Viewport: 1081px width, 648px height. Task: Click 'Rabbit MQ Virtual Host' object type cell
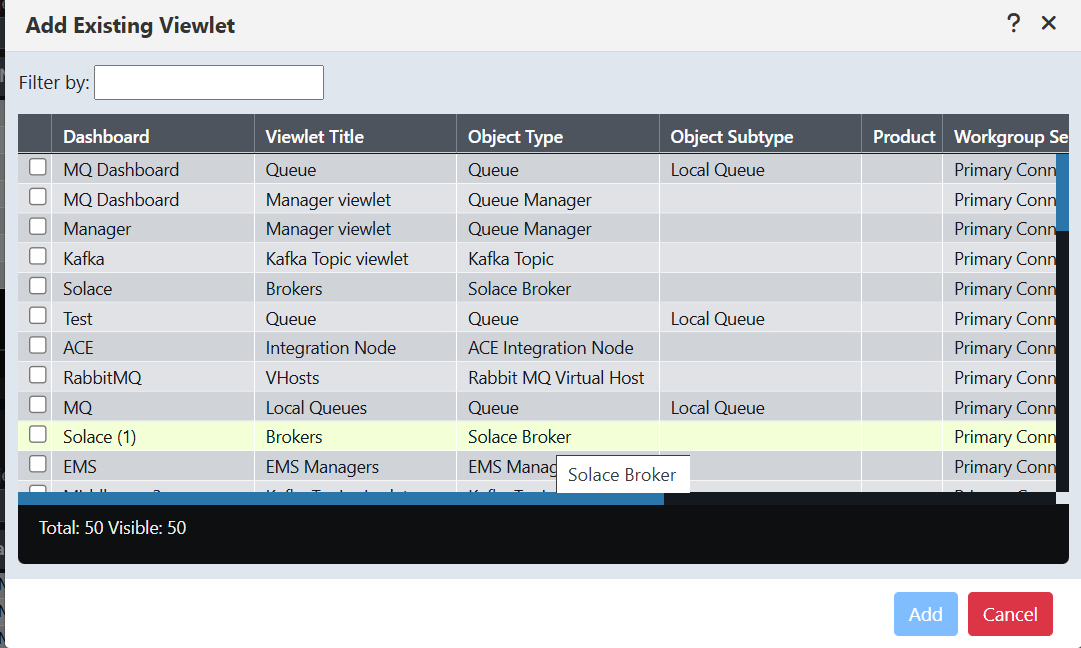point(558,378)
